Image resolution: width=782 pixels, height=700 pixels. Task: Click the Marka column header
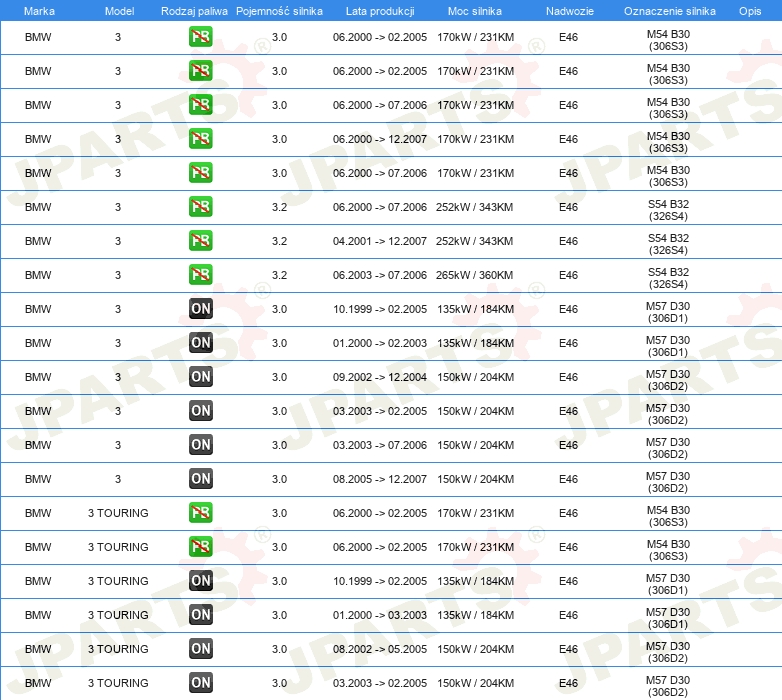39,11
